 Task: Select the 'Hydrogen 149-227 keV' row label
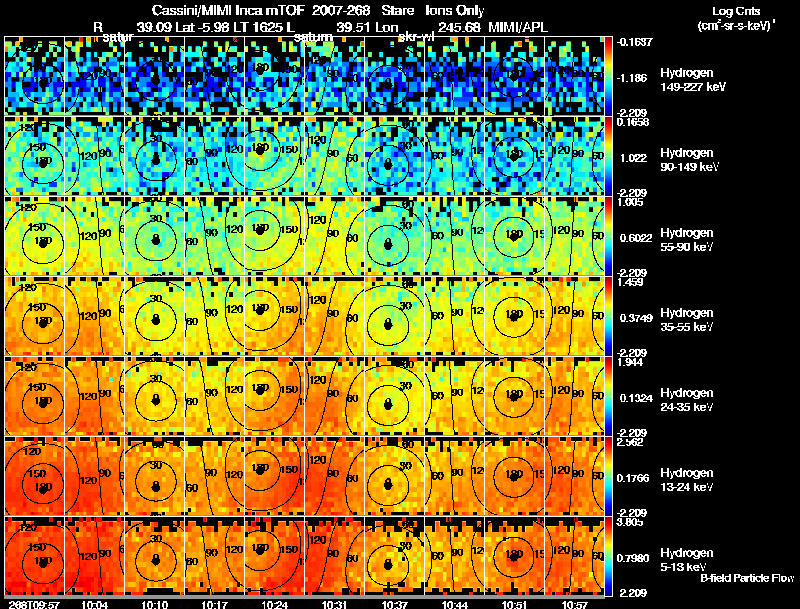pos(692,80)
